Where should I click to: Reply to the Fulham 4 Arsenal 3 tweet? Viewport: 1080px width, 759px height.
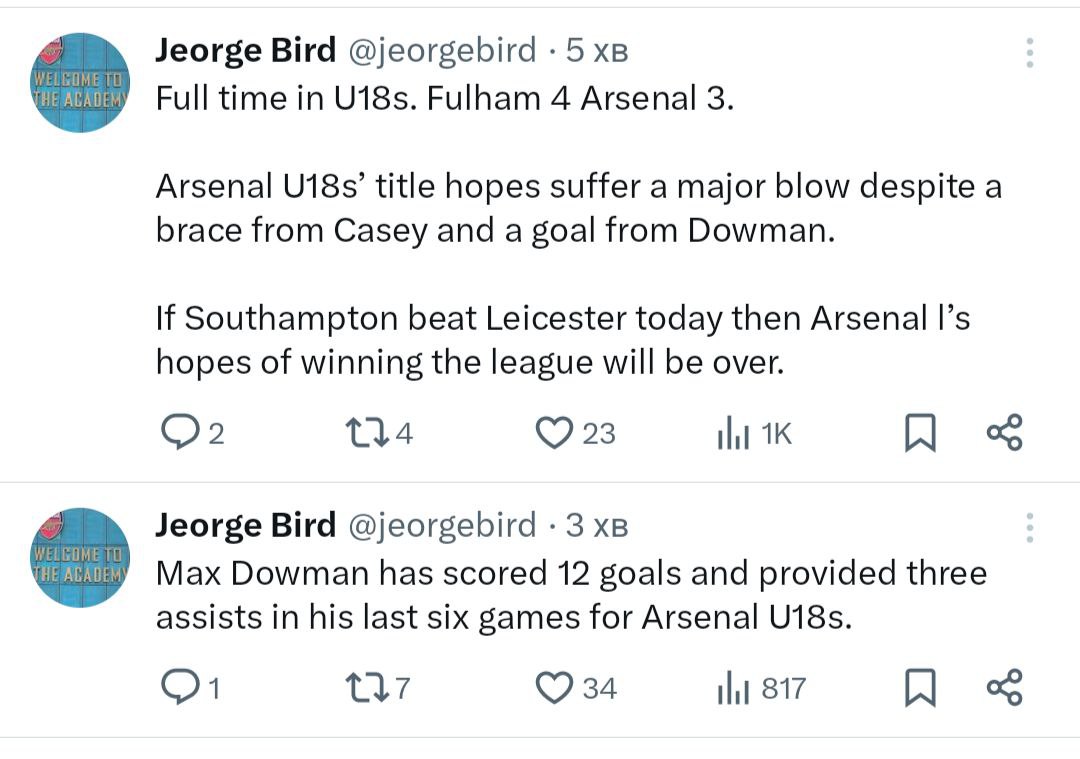pyautogui.click(x=180, y=432)
